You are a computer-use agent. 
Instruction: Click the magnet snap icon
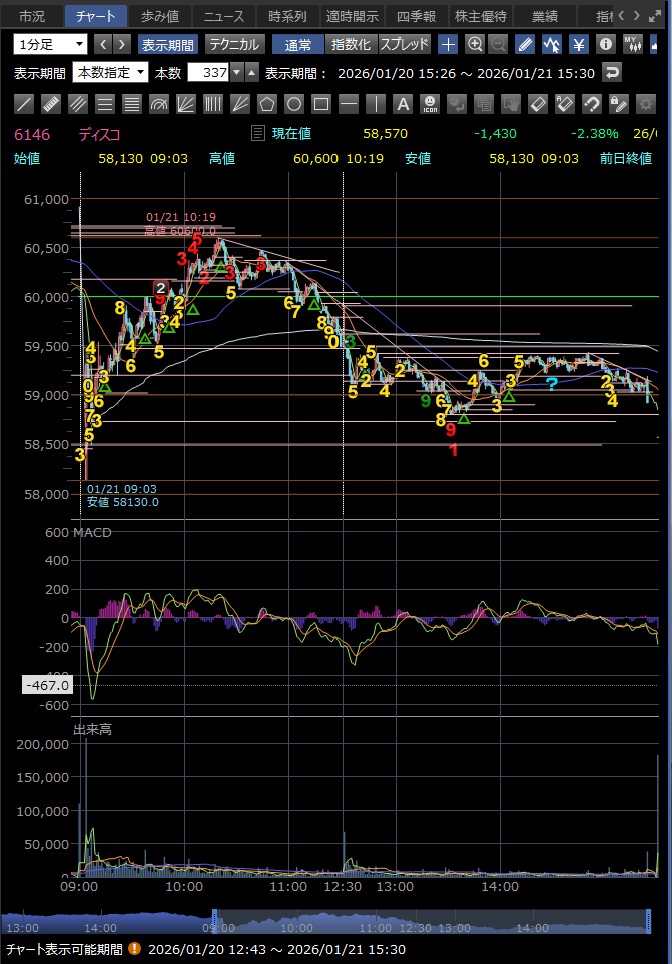point(591,104)
